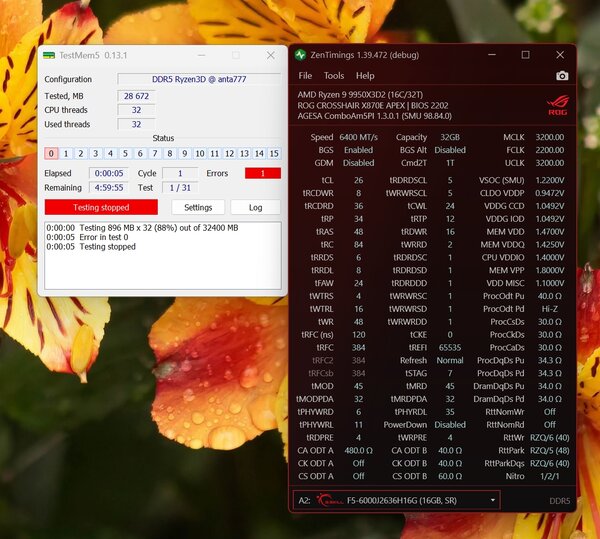The height and width of the screenshot is (539, 600).
Task: Close the TestMem5 window
Action: pyautogui.click(x=271, y=55)
